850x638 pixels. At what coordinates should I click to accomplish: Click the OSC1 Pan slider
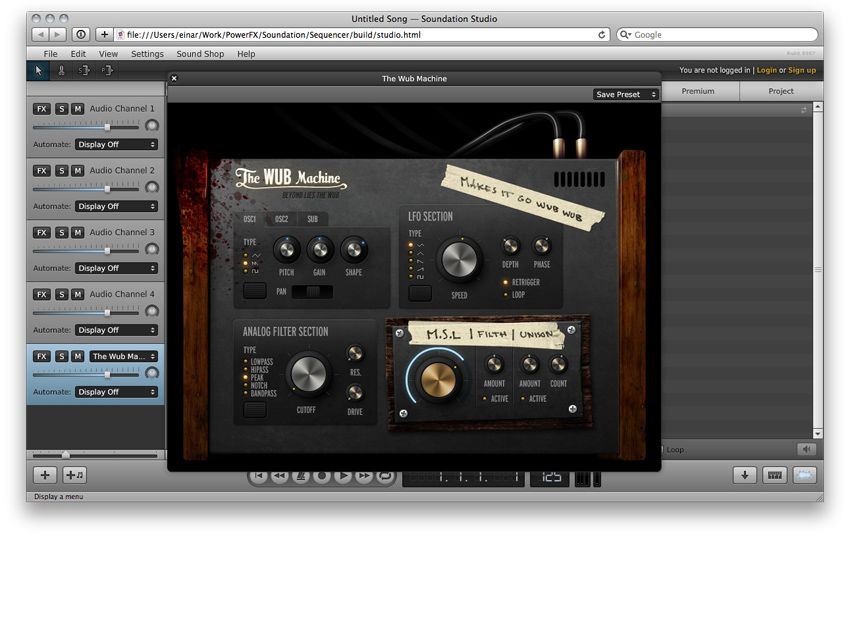coord(312,292)
